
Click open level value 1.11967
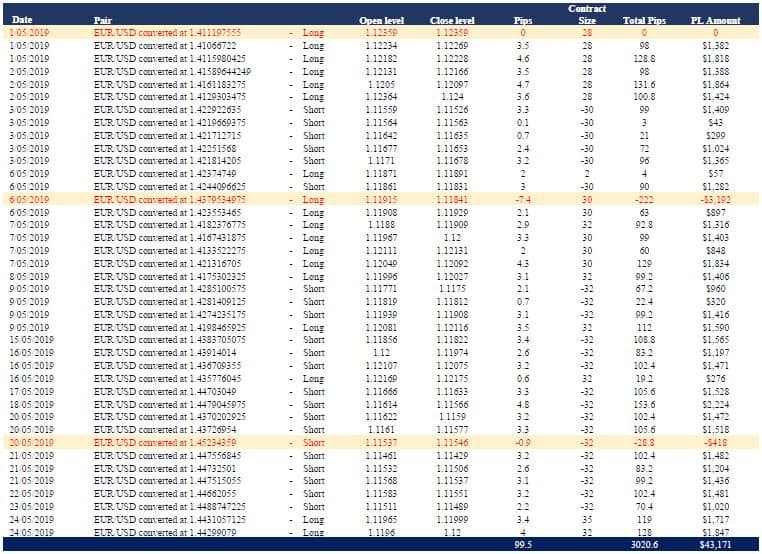pyautogui.click(x=381, y=238)
